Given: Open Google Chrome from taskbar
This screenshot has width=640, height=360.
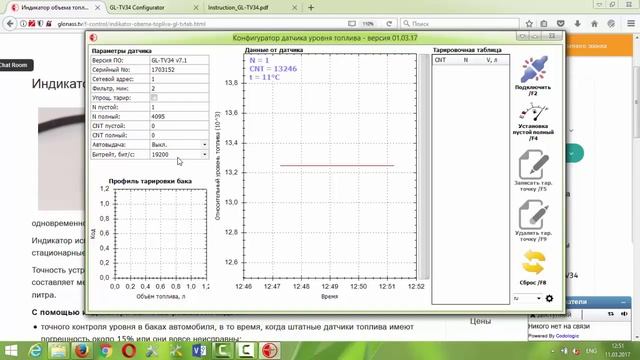Looking at the screenshot, I should [105, 351].
